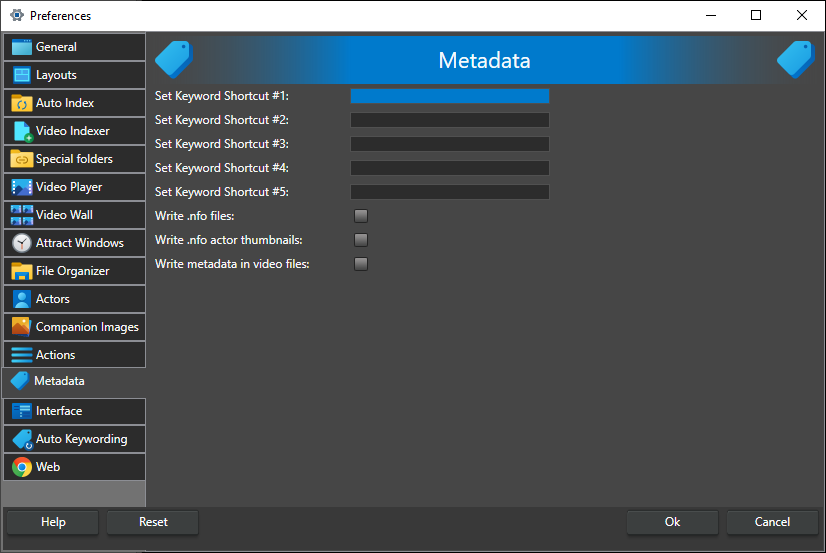Click the Auto Keywording tag icon
The width and height of the screenshot is (826, 553).
[x=21, y=439]
